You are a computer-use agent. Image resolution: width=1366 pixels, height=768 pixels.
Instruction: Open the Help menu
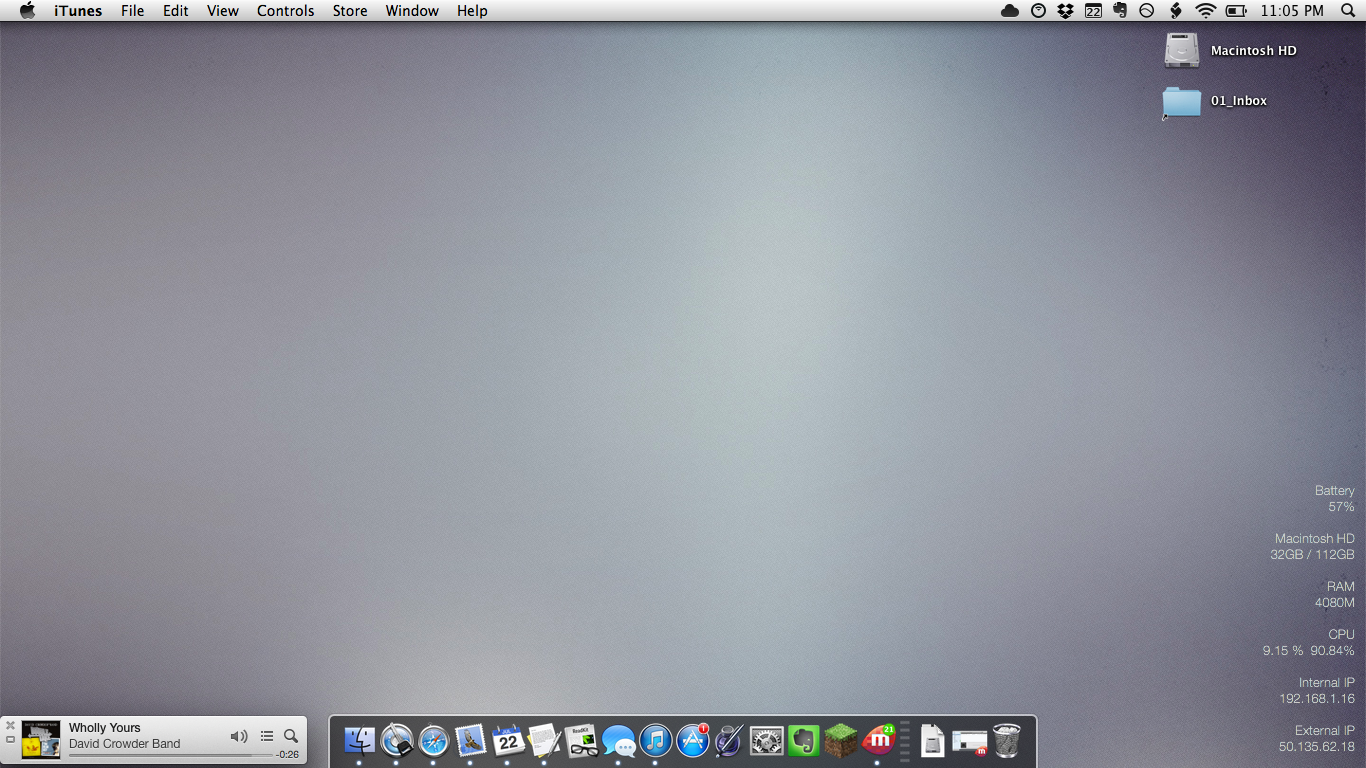tap(472, 11)
